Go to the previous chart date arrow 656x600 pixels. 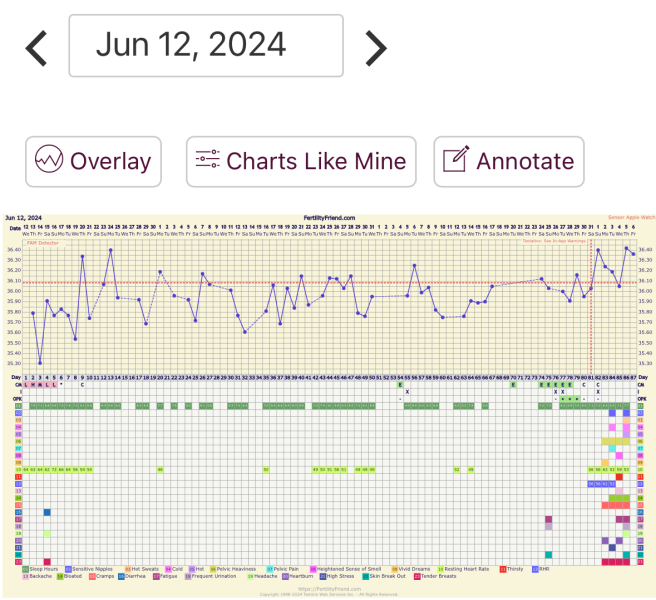[x=37, y=46]
